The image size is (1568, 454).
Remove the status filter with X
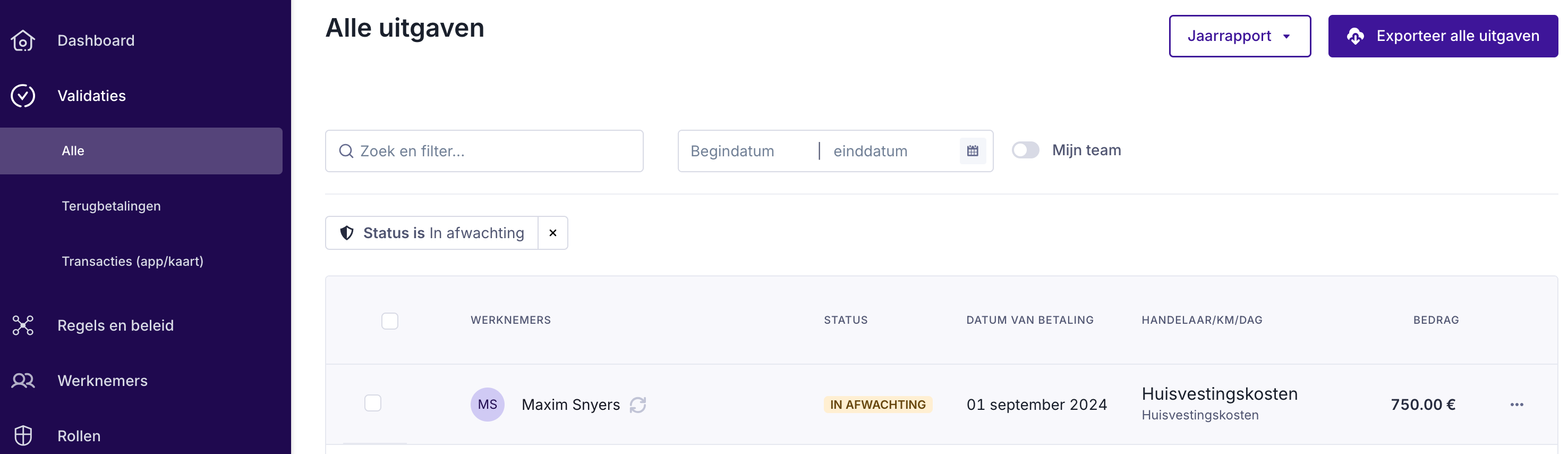point(553,233)
